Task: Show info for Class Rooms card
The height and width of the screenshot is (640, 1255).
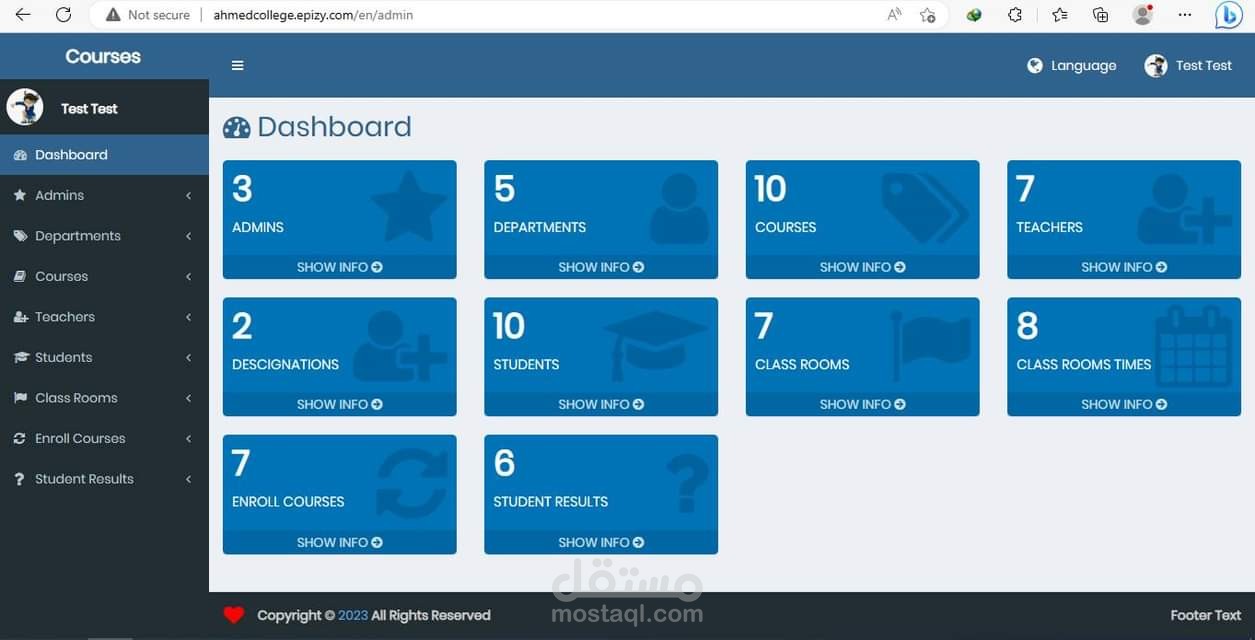Action: (x=862, y=404)
